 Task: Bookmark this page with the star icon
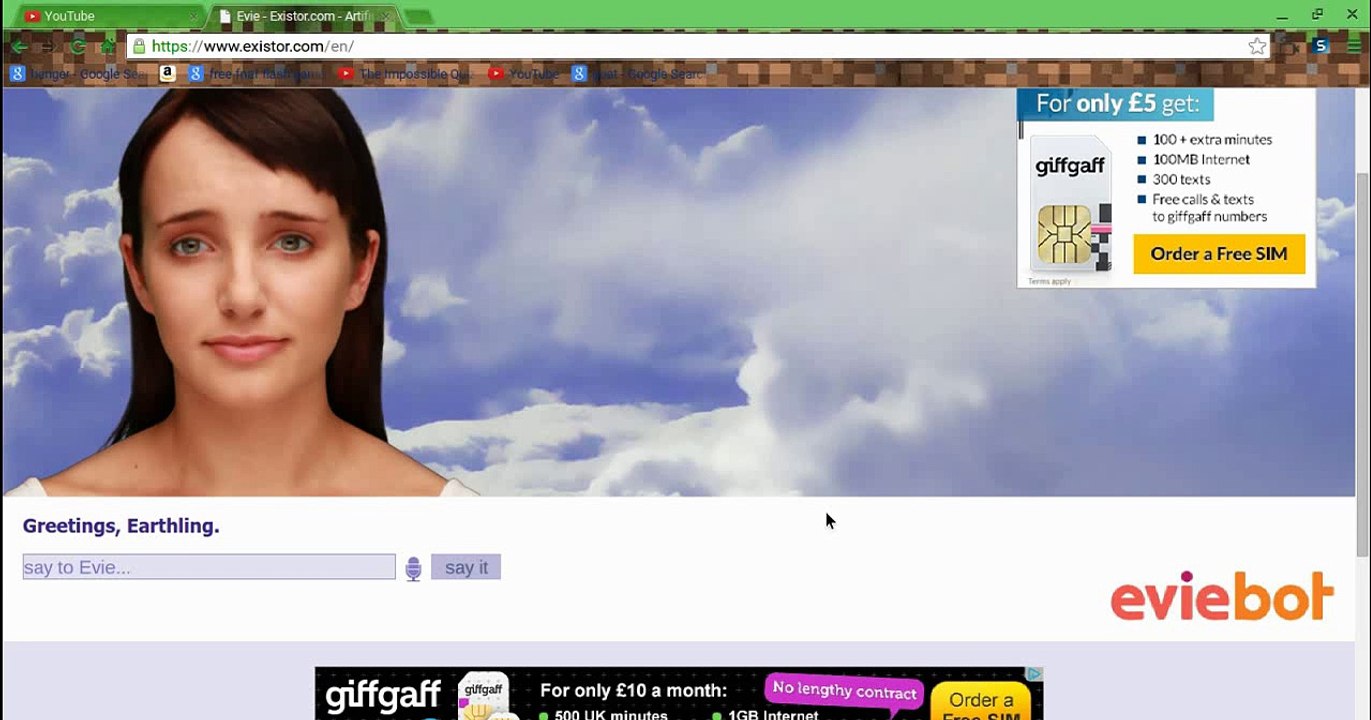[1257, 46]
